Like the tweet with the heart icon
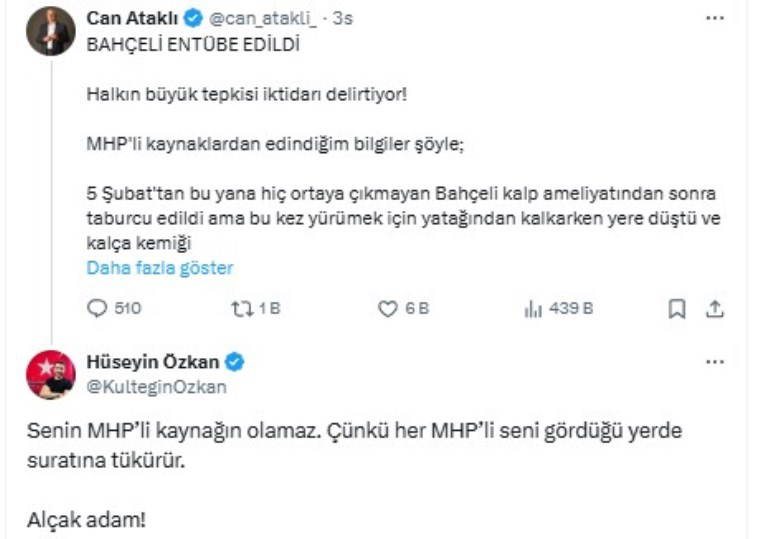This screenshot has height=539, width=760. 388,309
